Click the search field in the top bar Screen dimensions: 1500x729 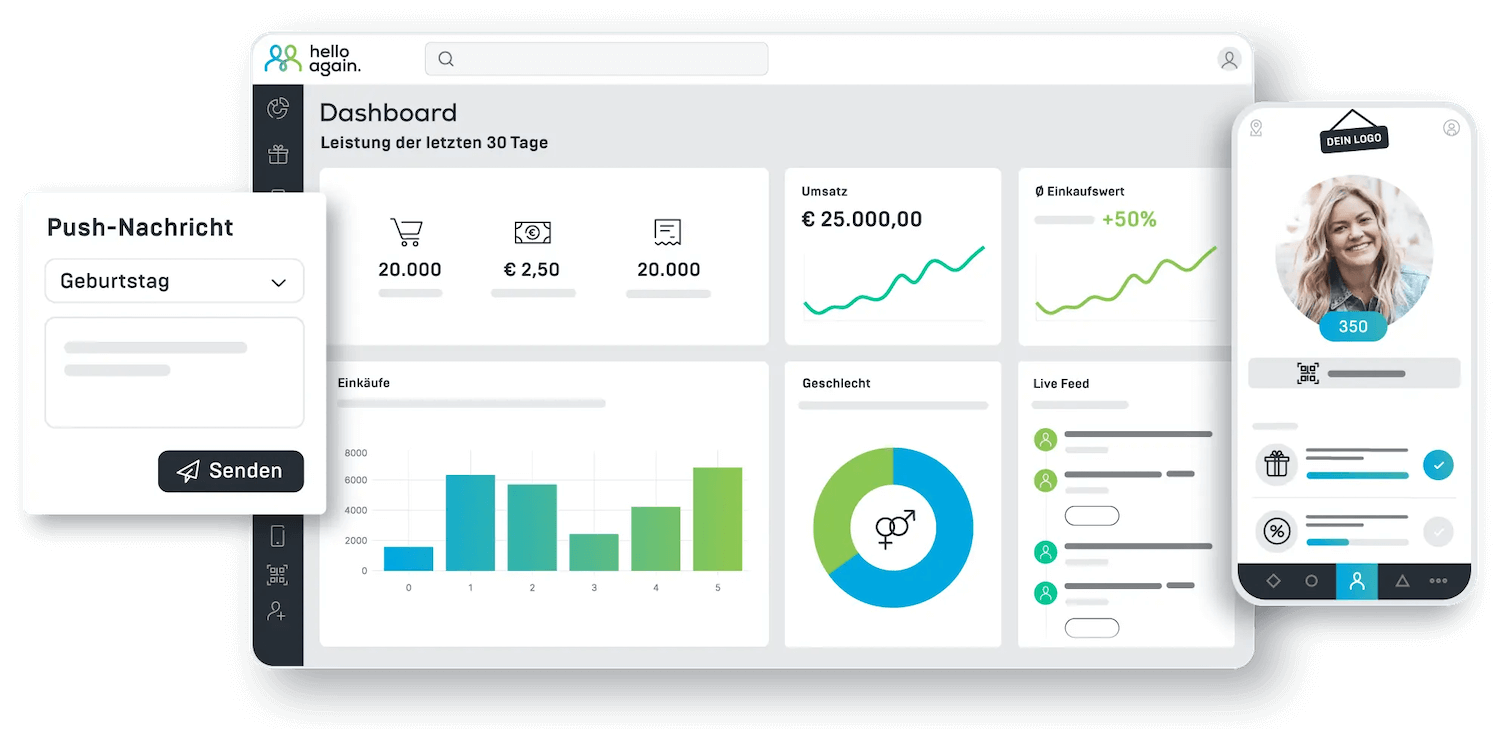pyautogui.click(x=596, y=59)
